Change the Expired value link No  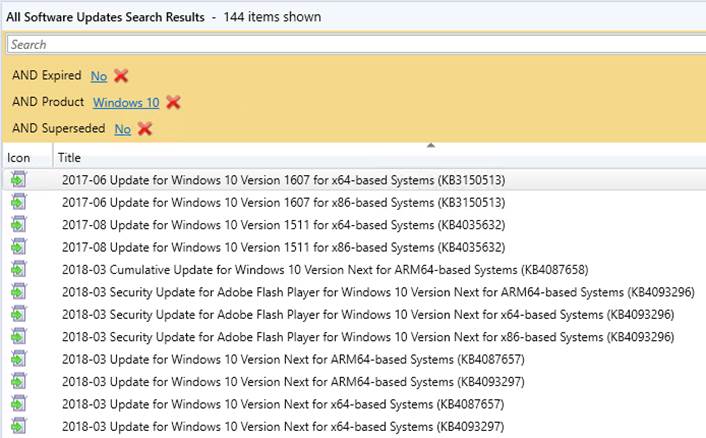(99, 76)
